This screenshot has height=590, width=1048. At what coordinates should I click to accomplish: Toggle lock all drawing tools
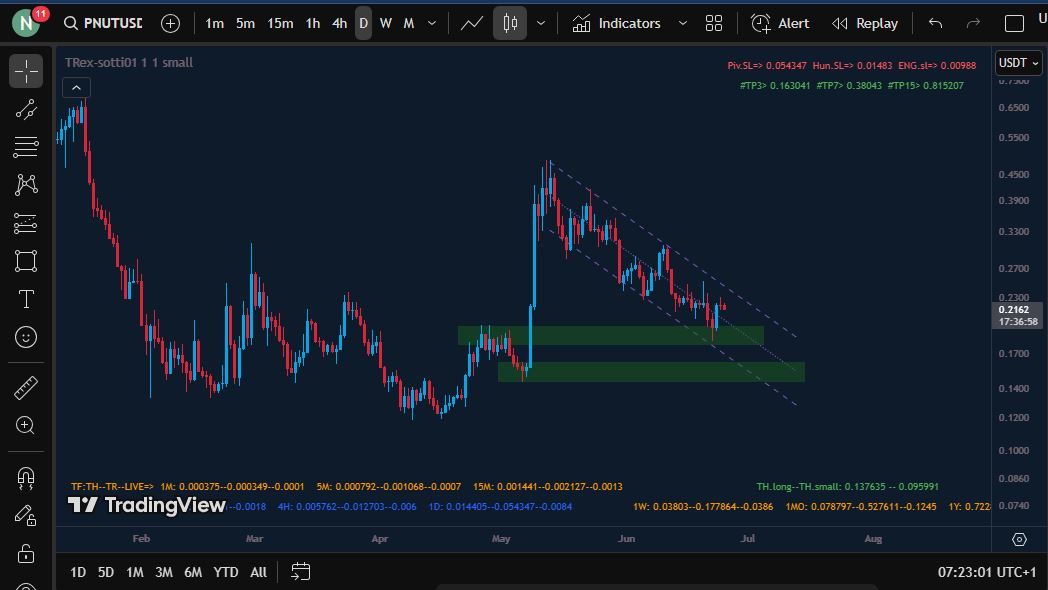tap(26, 553)
